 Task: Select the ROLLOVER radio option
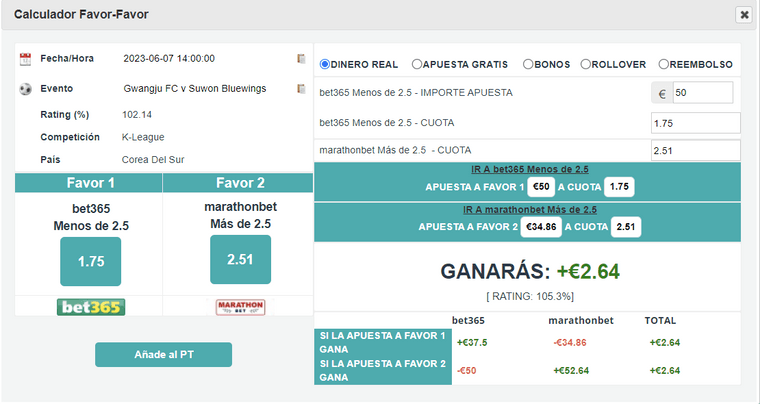tap(586, 64)
